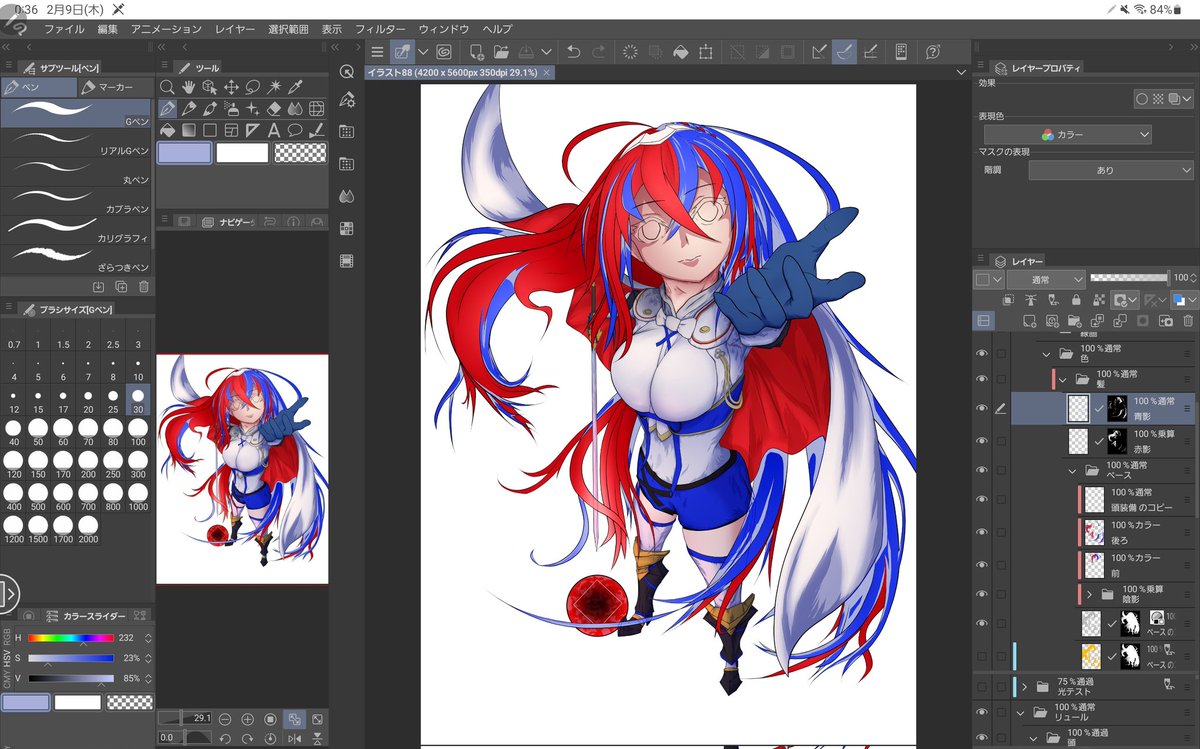Choose the ざらつきペン sub tool
Viewport: 1200px width, 749px height.
(x=75, y=260)
